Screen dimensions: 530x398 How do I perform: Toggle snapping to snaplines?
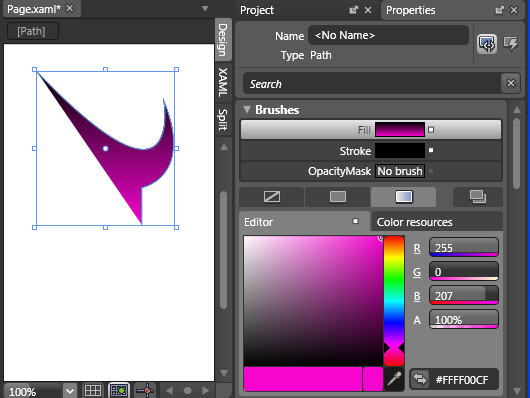tap(145, 391)
